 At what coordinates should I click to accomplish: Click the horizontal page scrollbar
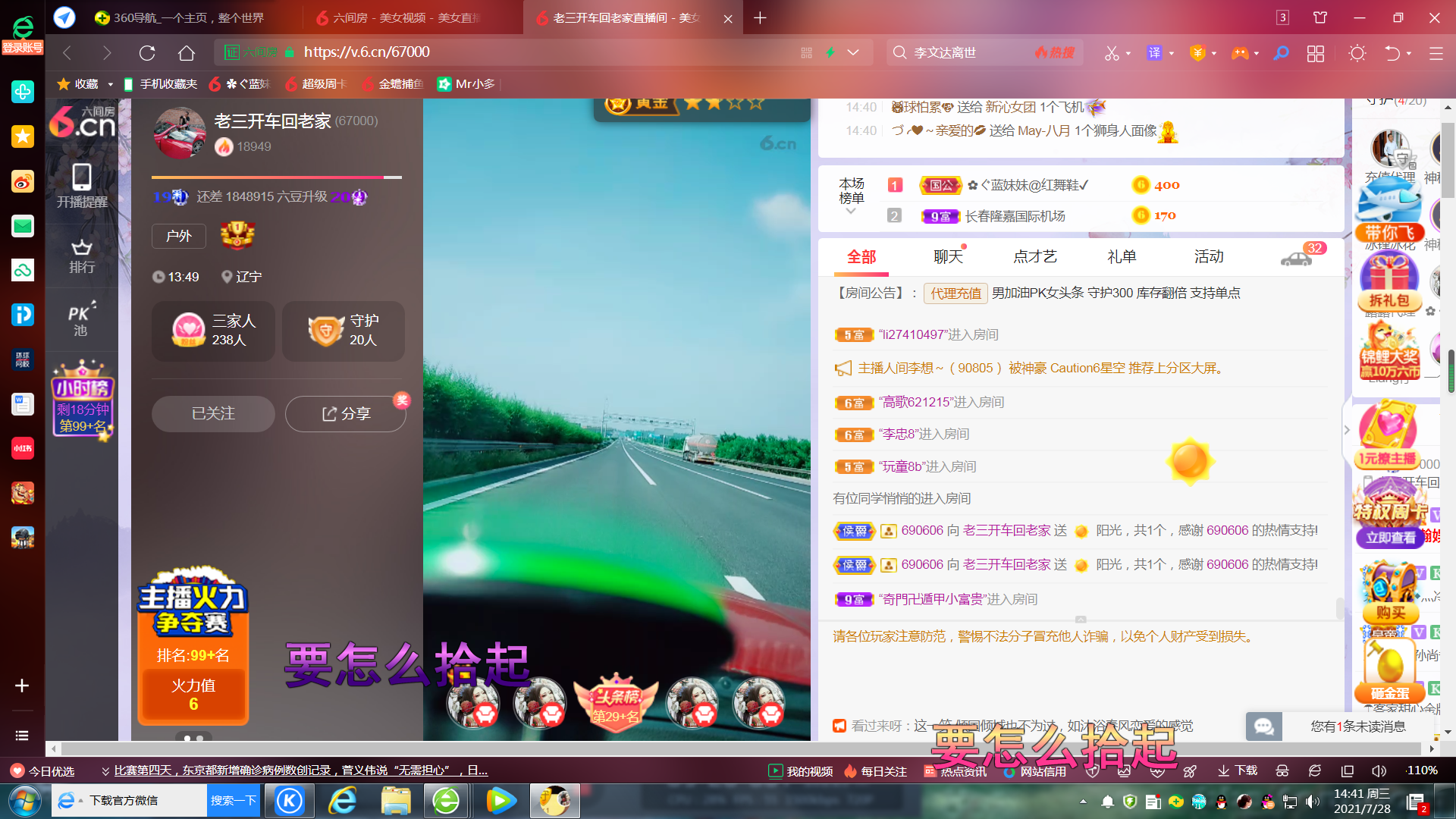pyautogui.click(x=739, y=749)
